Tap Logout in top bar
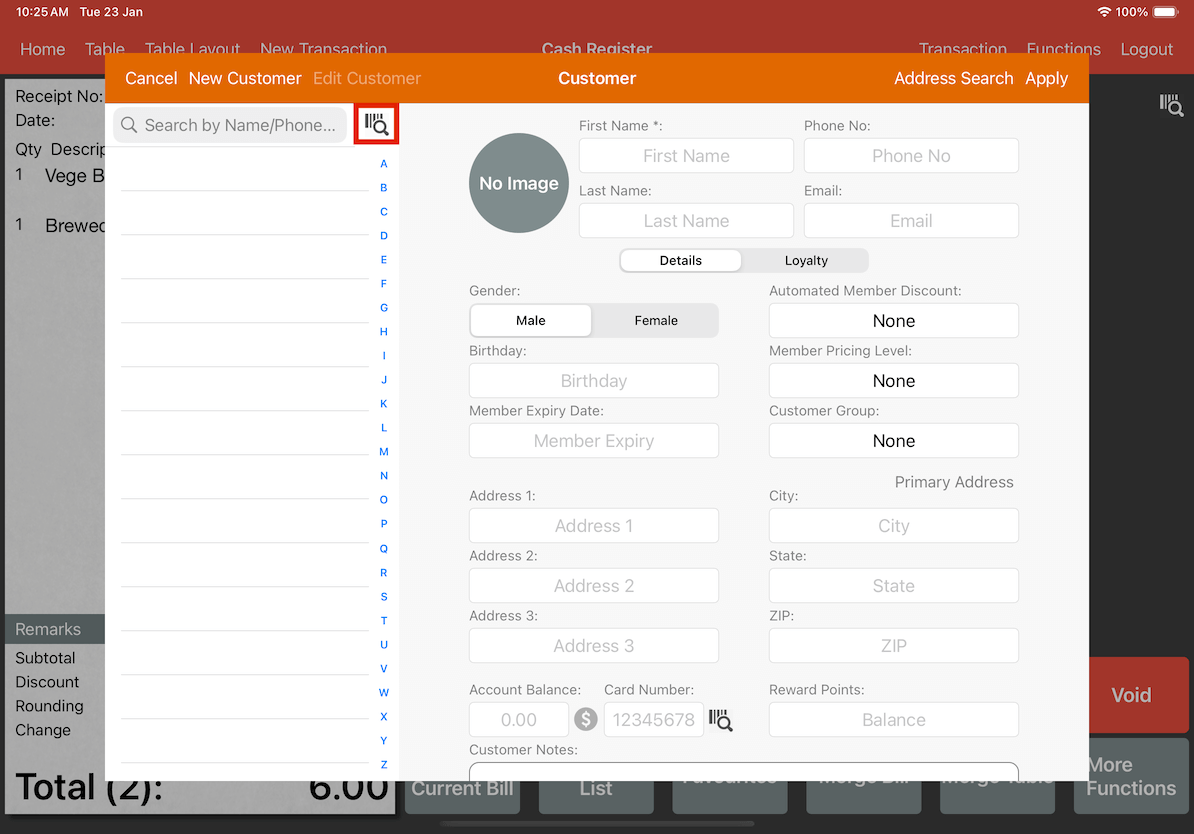The image size is (1194, 834). tap(1146, 50)
